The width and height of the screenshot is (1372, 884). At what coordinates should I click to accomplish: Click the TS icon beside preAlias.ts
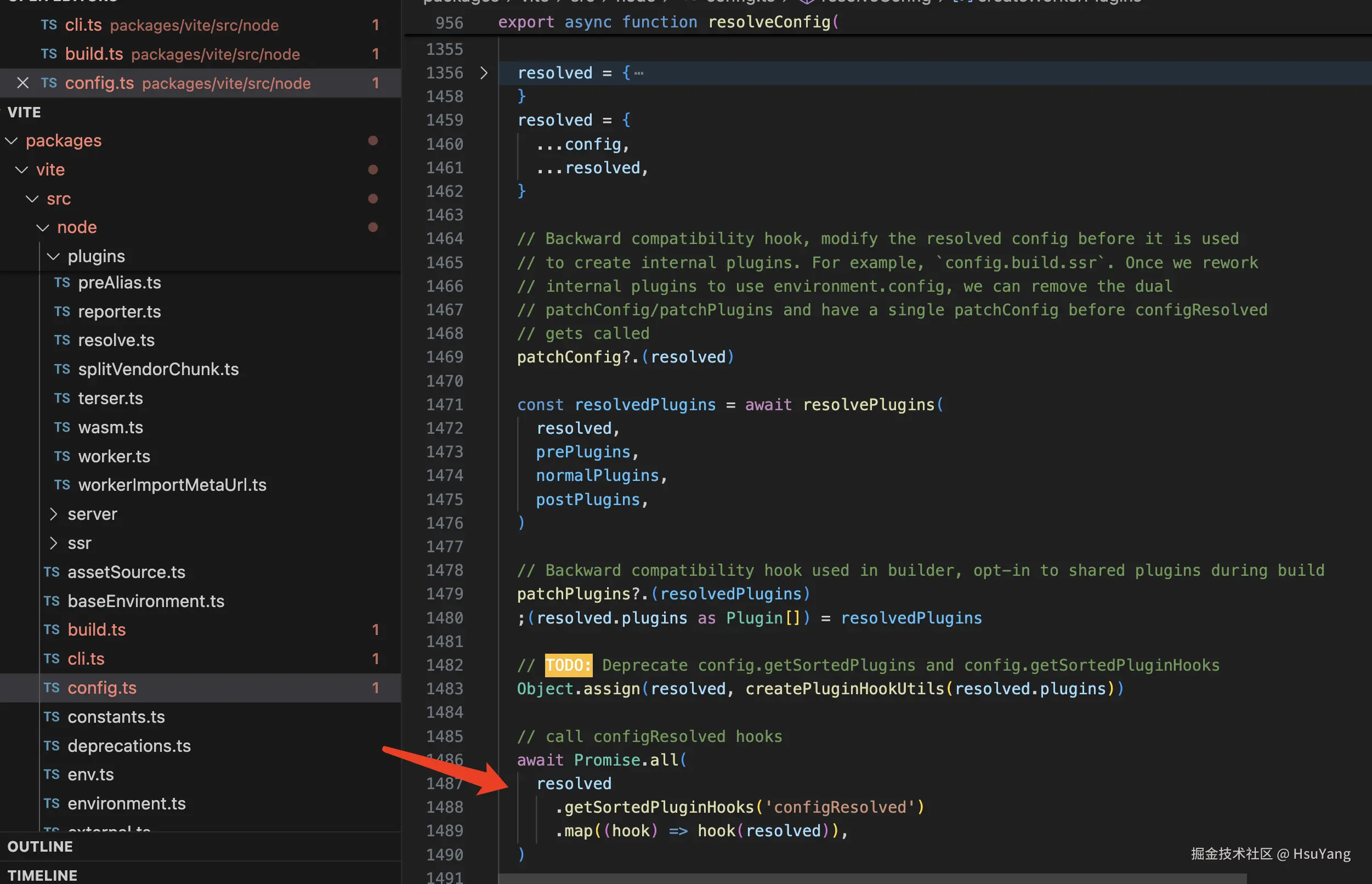[62, 282]
